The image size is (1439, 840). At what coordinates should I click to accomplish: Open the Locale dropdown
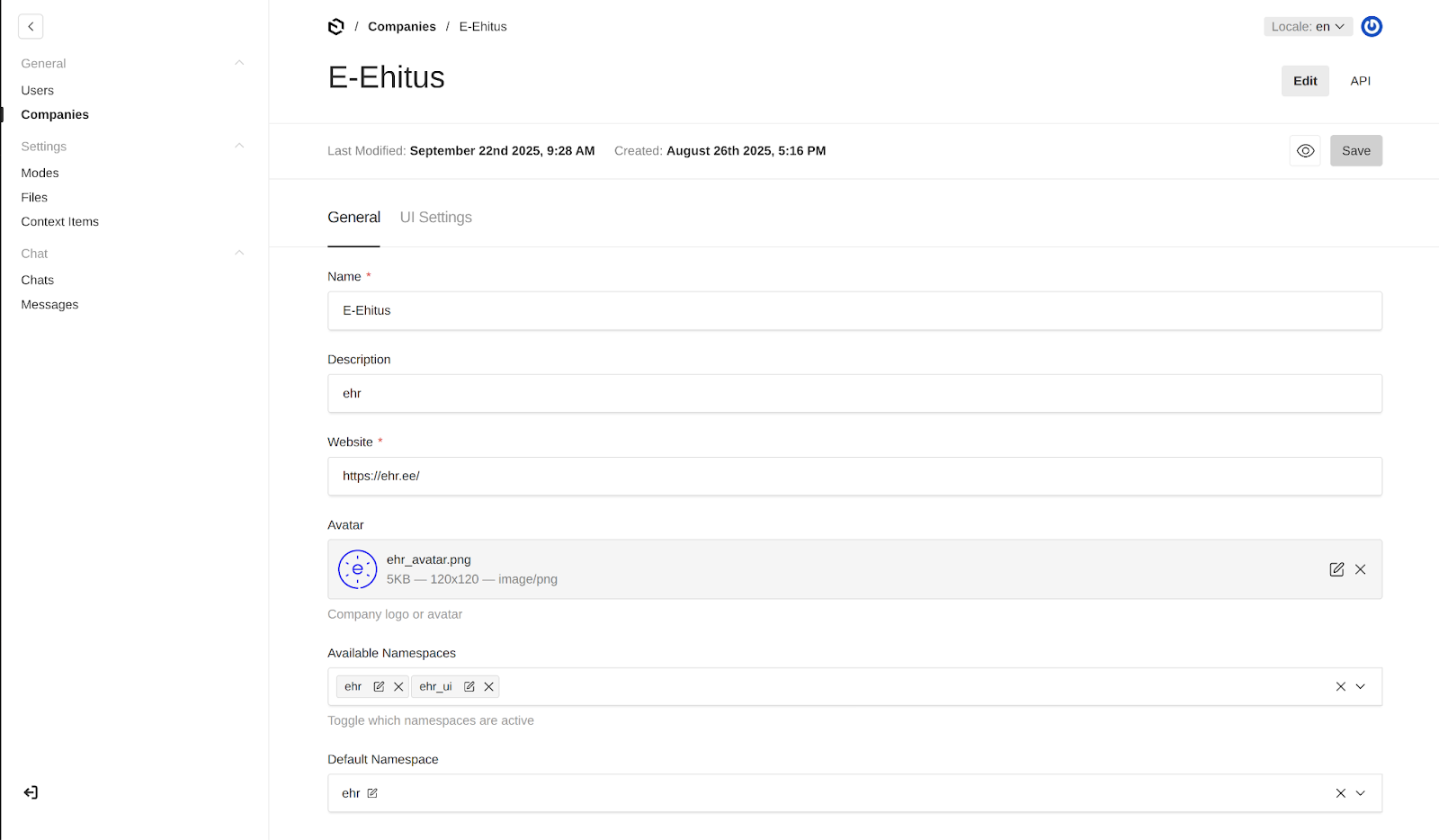[1307, 26]
